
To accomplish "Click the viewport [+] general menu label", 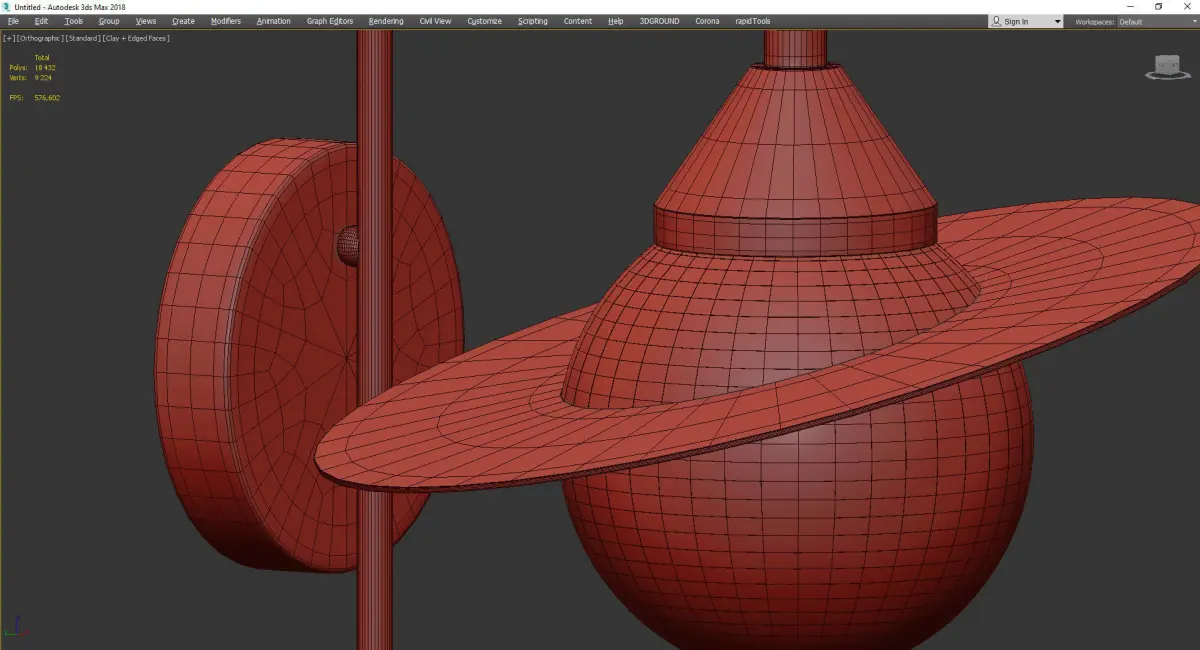I will 9,38.
